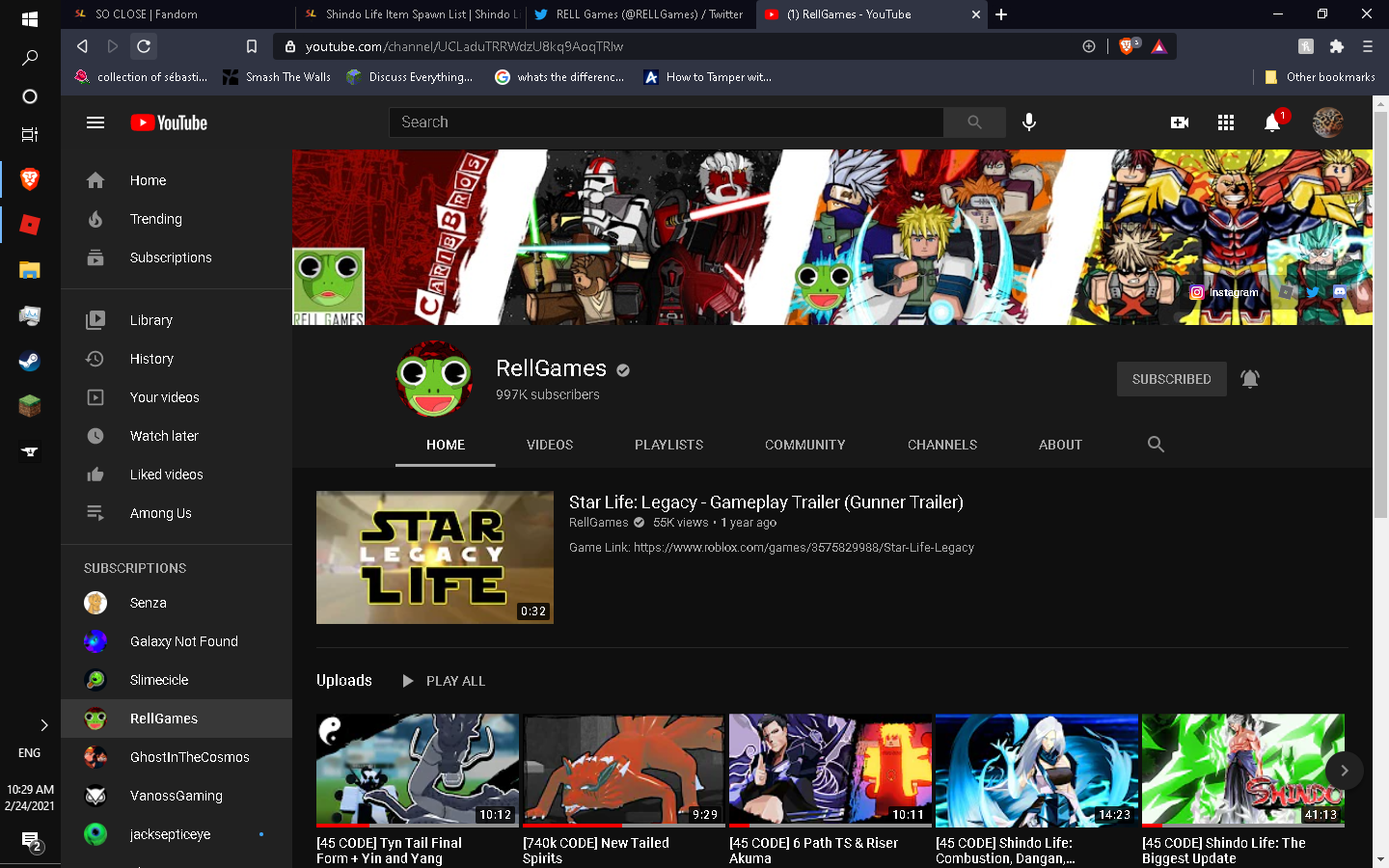Open Windows search from the taskbar

[x=30, y=58]
